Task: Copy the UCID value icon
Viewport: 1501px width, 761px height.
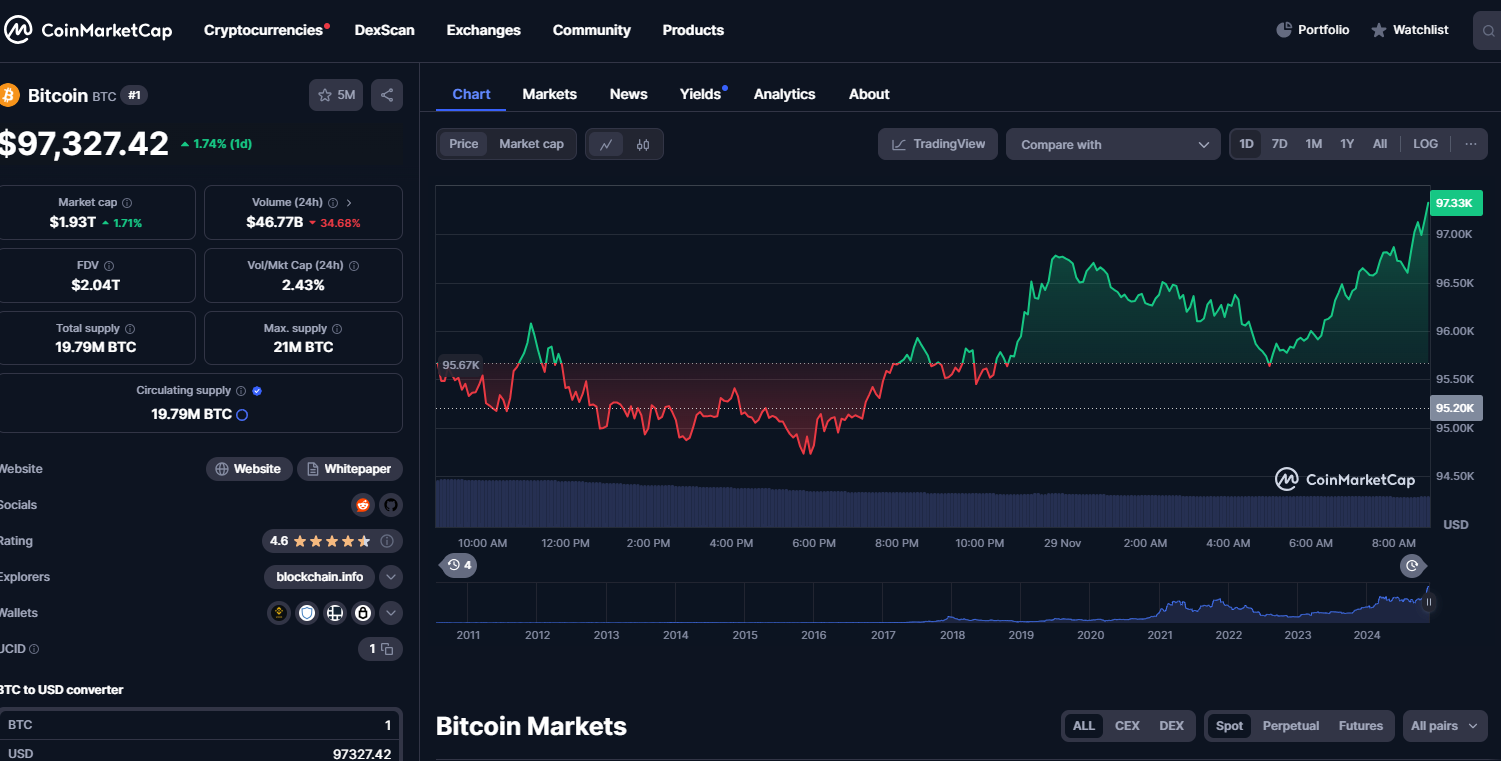Action: click(x=387, y=649)
